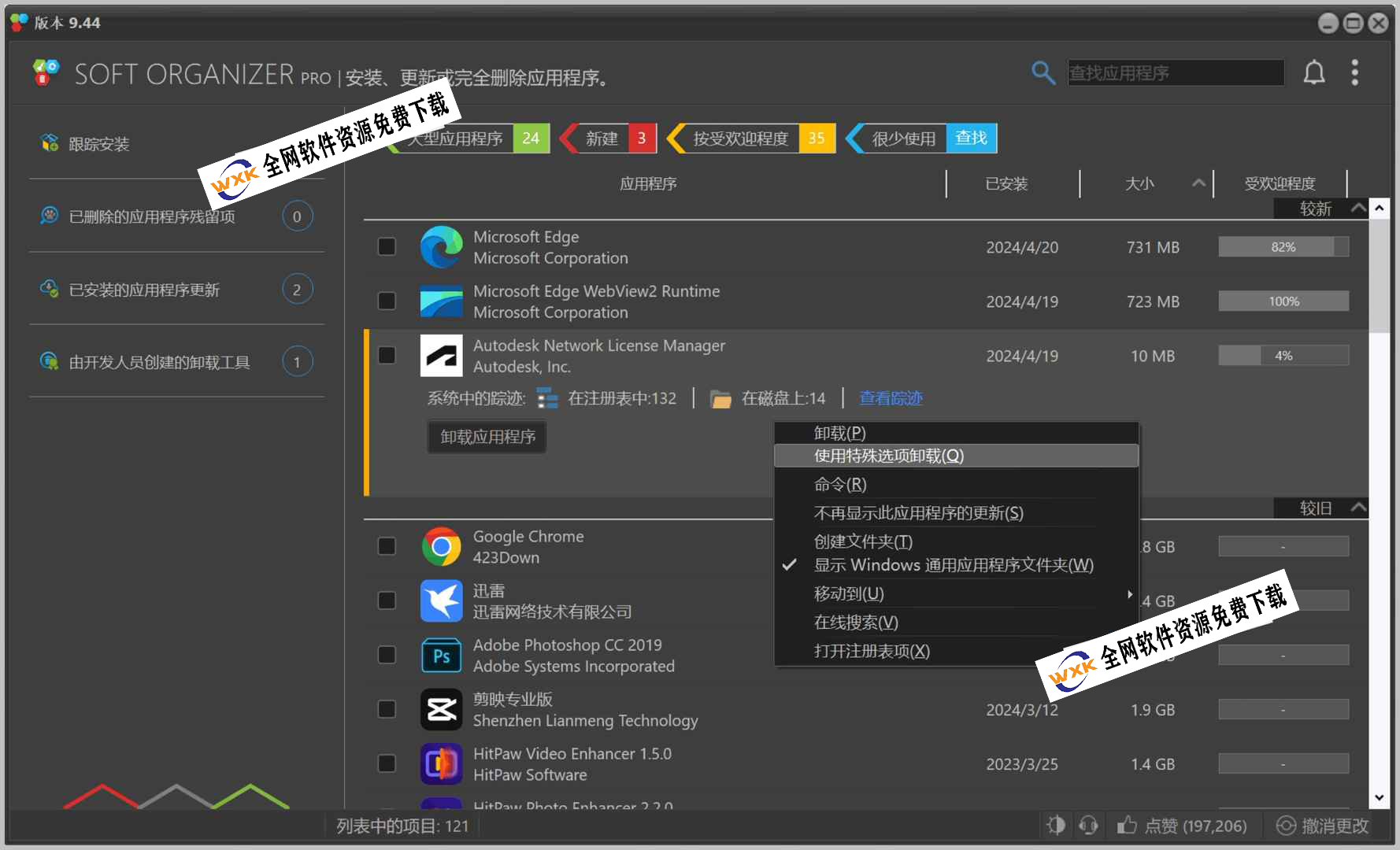This screenshot has width=1400, height=850.
Task: Click the thumbs-up like icon
Action: 1127,825
